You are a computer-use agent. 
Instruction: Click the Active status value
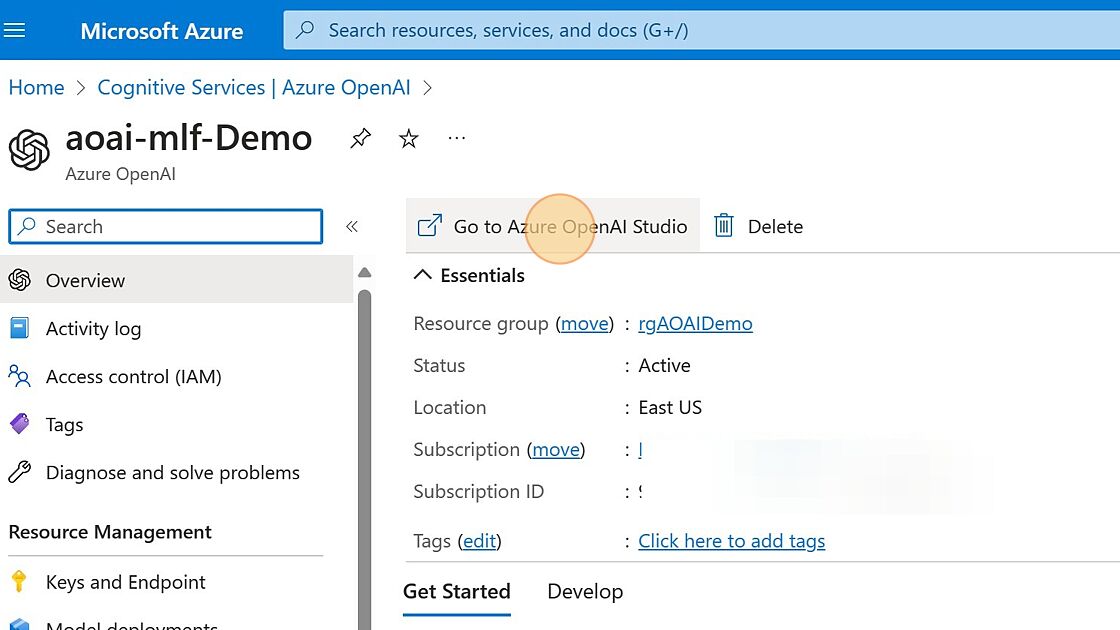(x=664, y=366)
